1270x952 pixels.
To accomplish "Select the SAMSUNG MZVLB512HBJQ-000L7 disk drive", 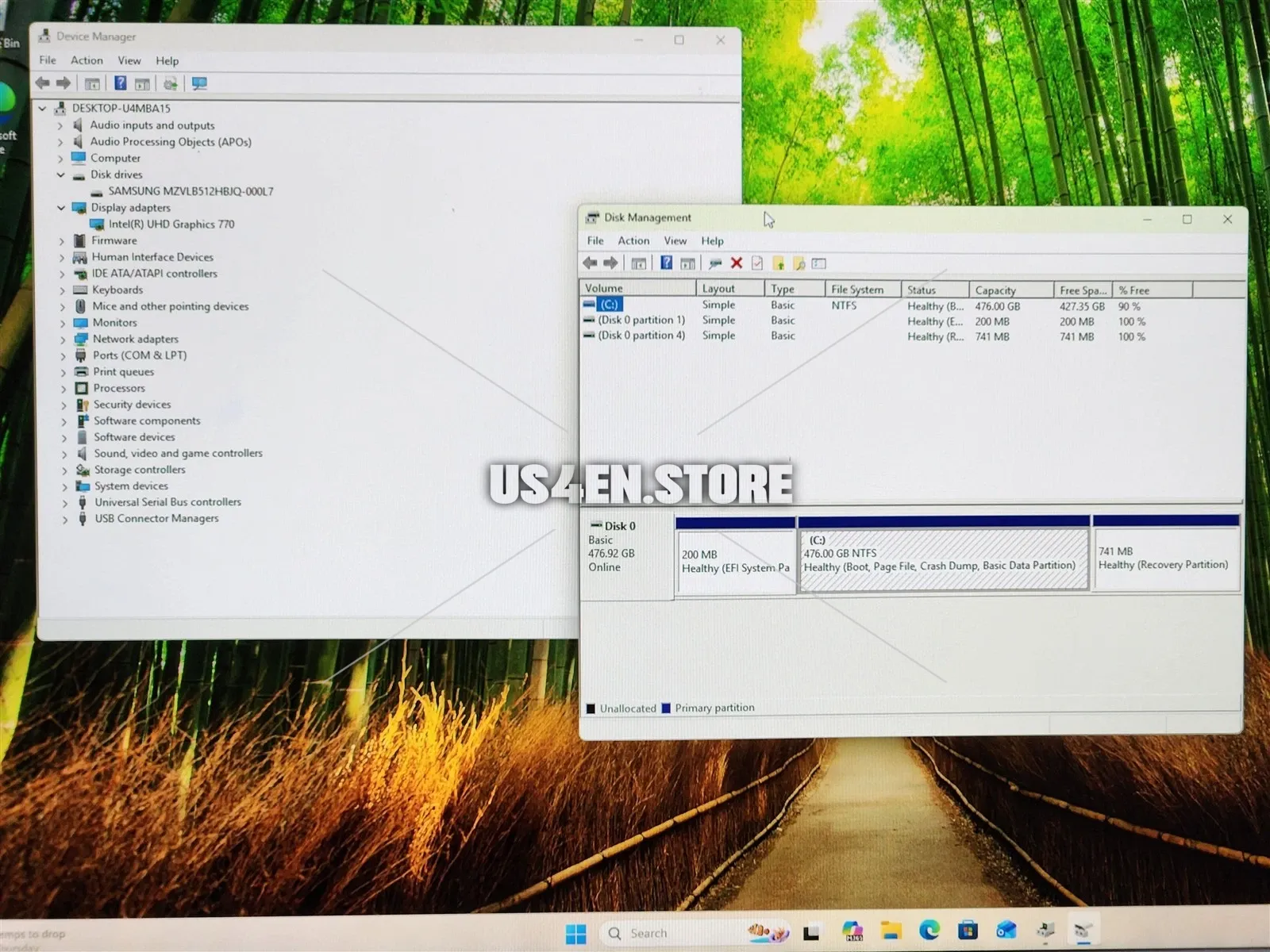I will 190,191.
